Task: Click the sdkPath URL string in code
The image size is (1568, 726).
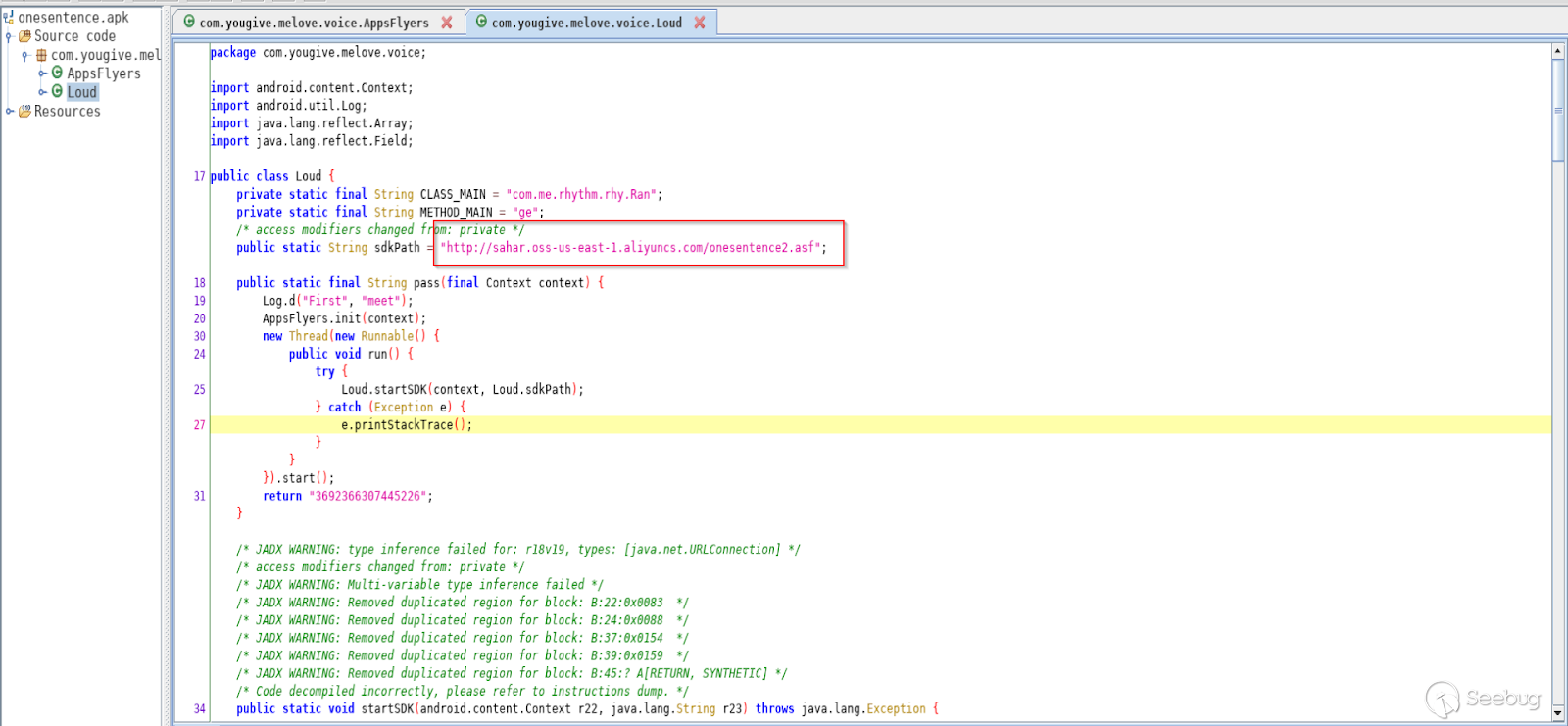Action: click(633, 248)
